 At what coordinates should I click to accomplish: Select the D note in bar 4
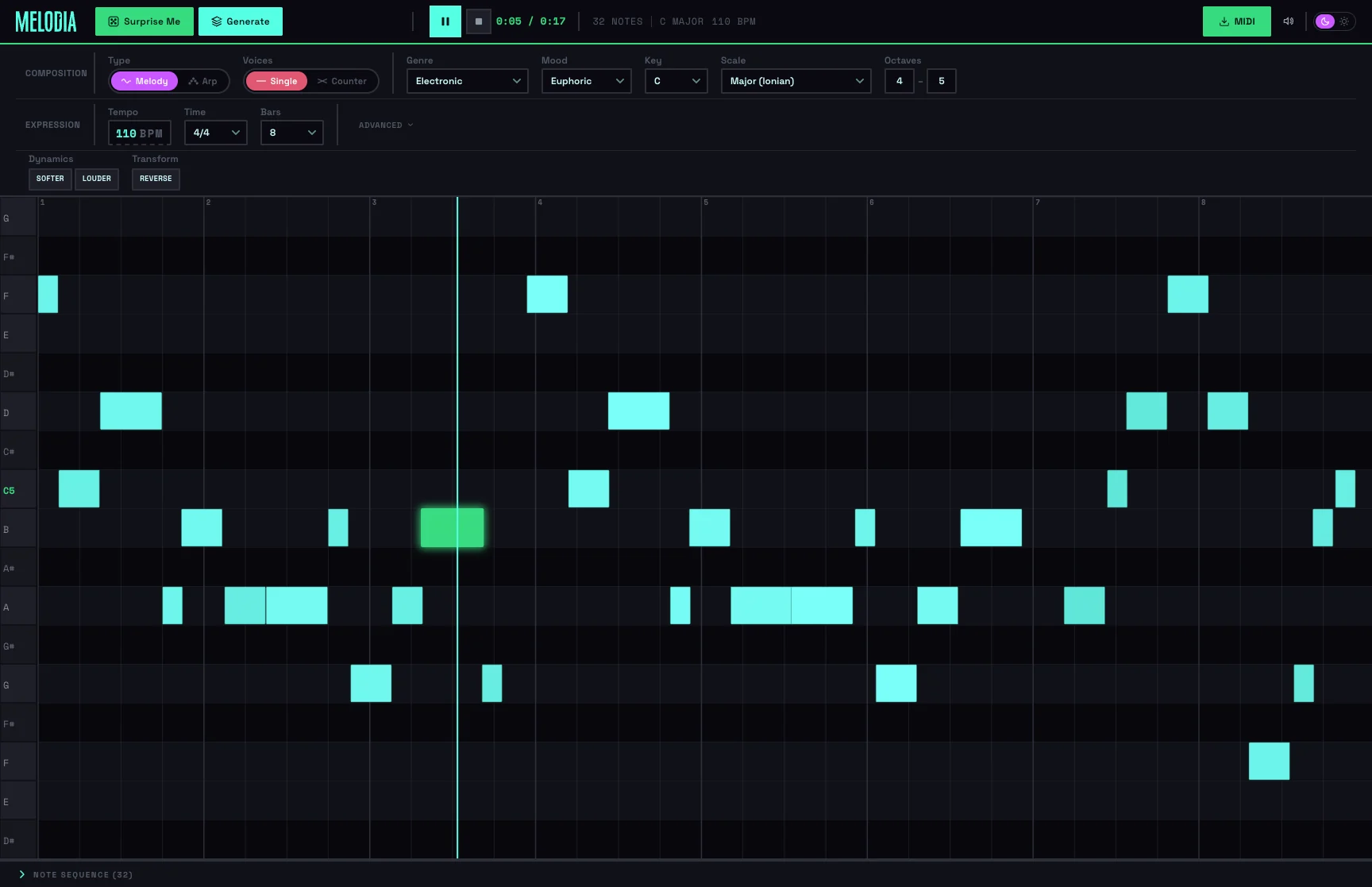pyautogui.click(x=638, y=411)
